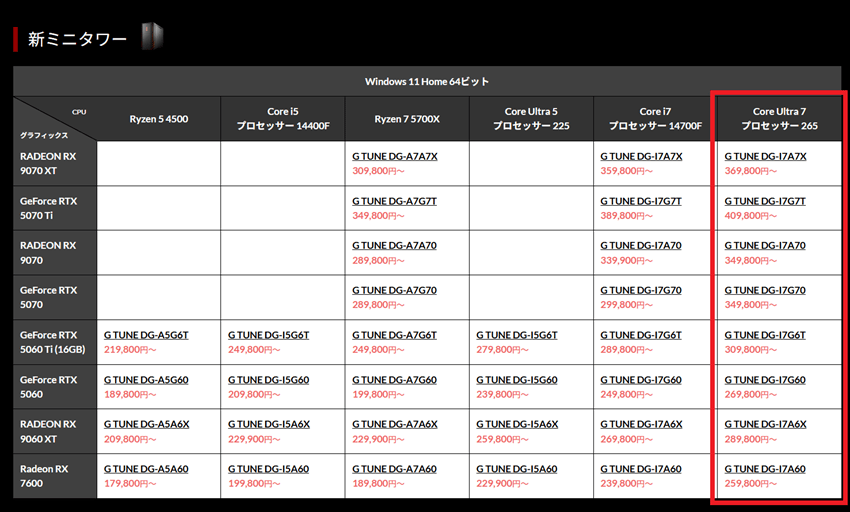Open G TUNE DG-I7A70 priced 339,900円
This screenshot has height=512, width=850.
641,246
